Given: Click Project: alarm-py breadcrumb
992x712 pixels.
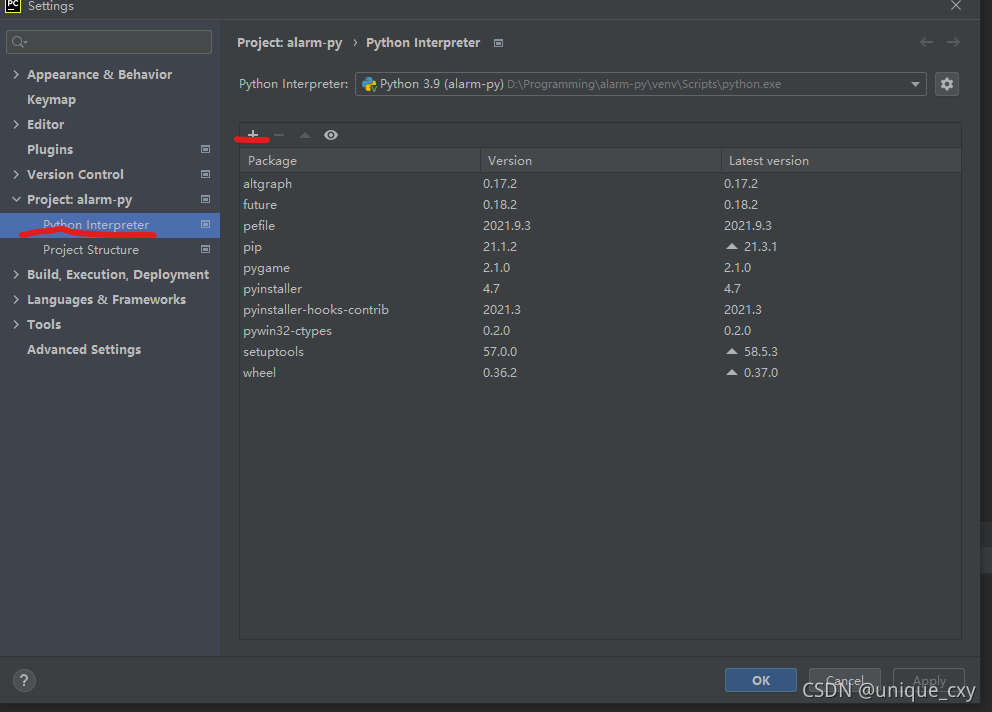Looking at the screenshot, I should (x=289, y=43).
